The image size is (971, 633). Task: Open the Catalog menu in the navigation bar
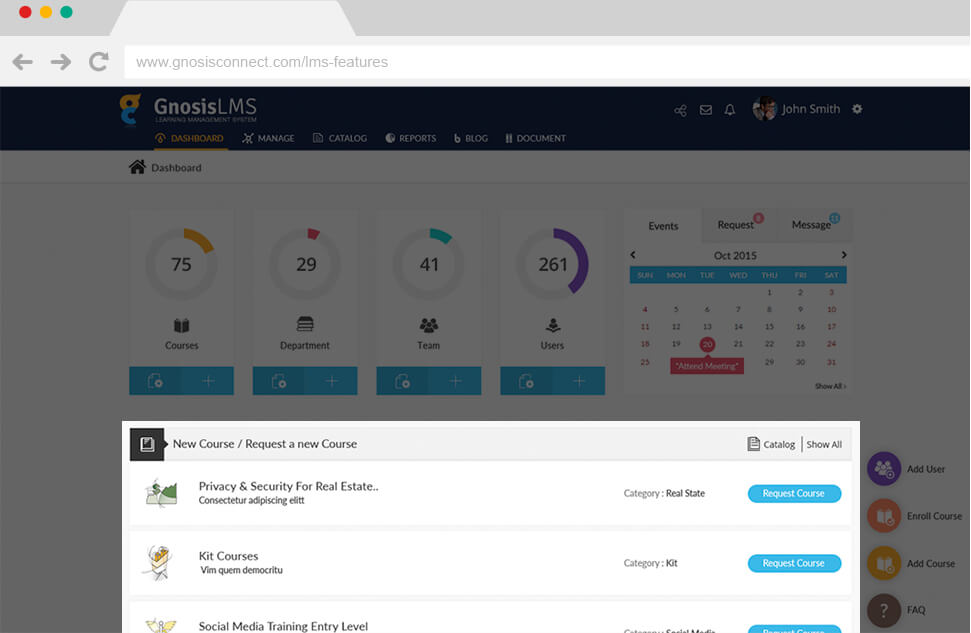(340, 138)
